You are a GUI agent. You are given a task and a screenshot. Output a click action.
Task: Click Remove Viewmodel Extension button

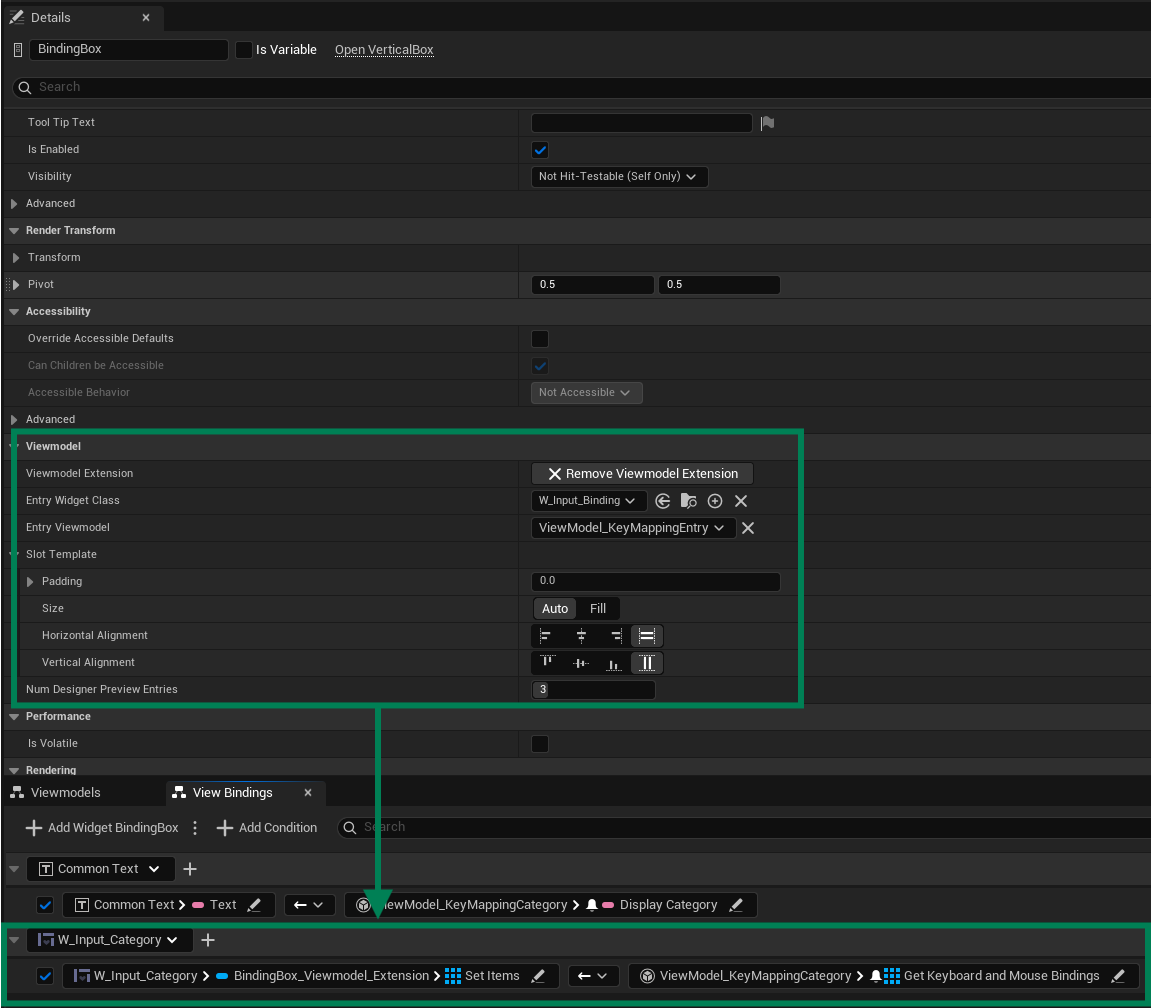coord(642,472)
